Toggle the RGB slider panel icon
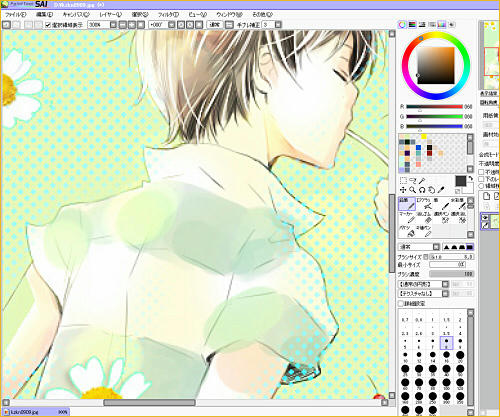This screenshot has width=500, height=417. (x=412, y=25)
